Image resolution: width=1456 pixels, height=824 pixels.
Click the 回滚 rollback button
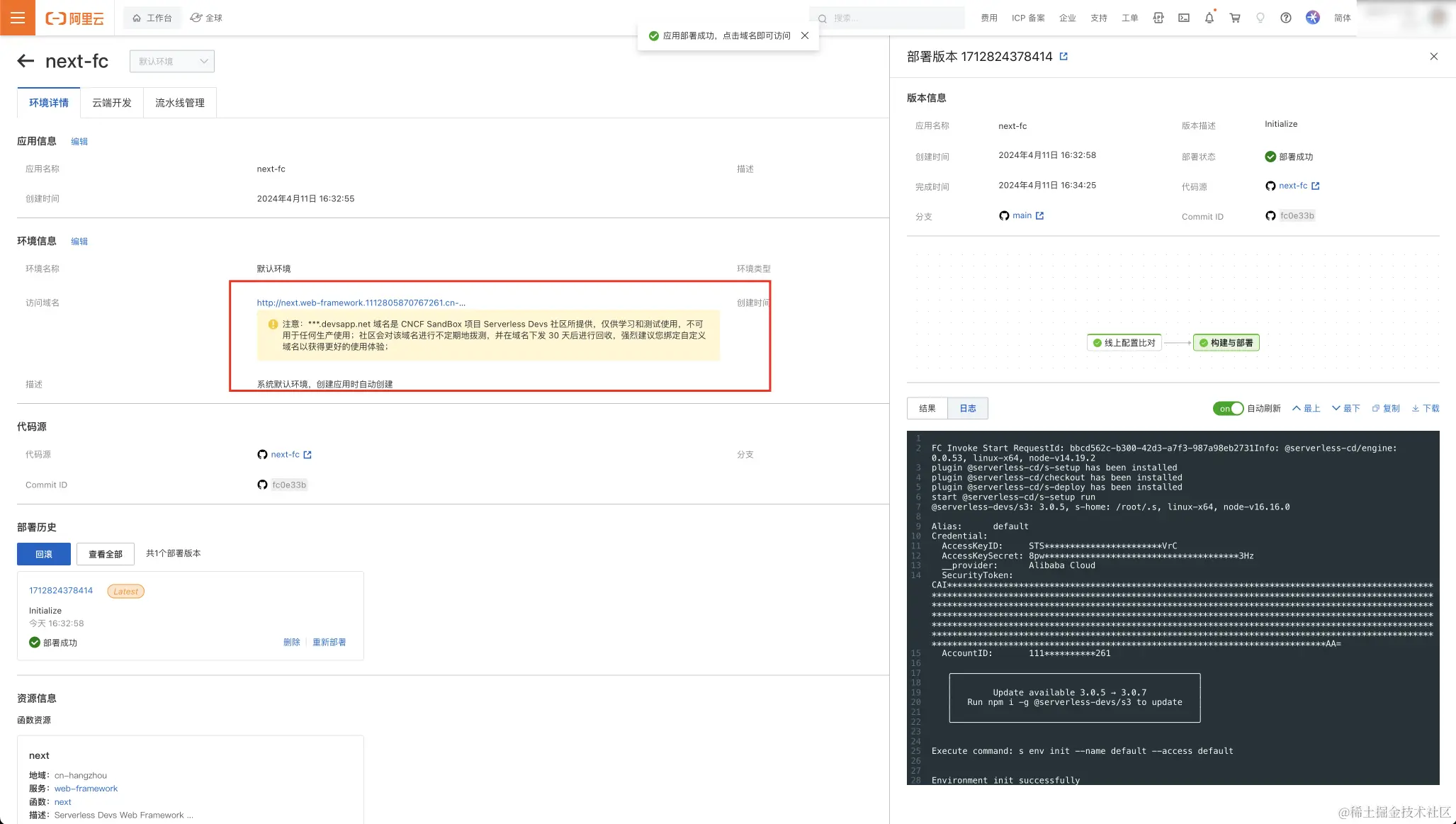coord(44,554)
